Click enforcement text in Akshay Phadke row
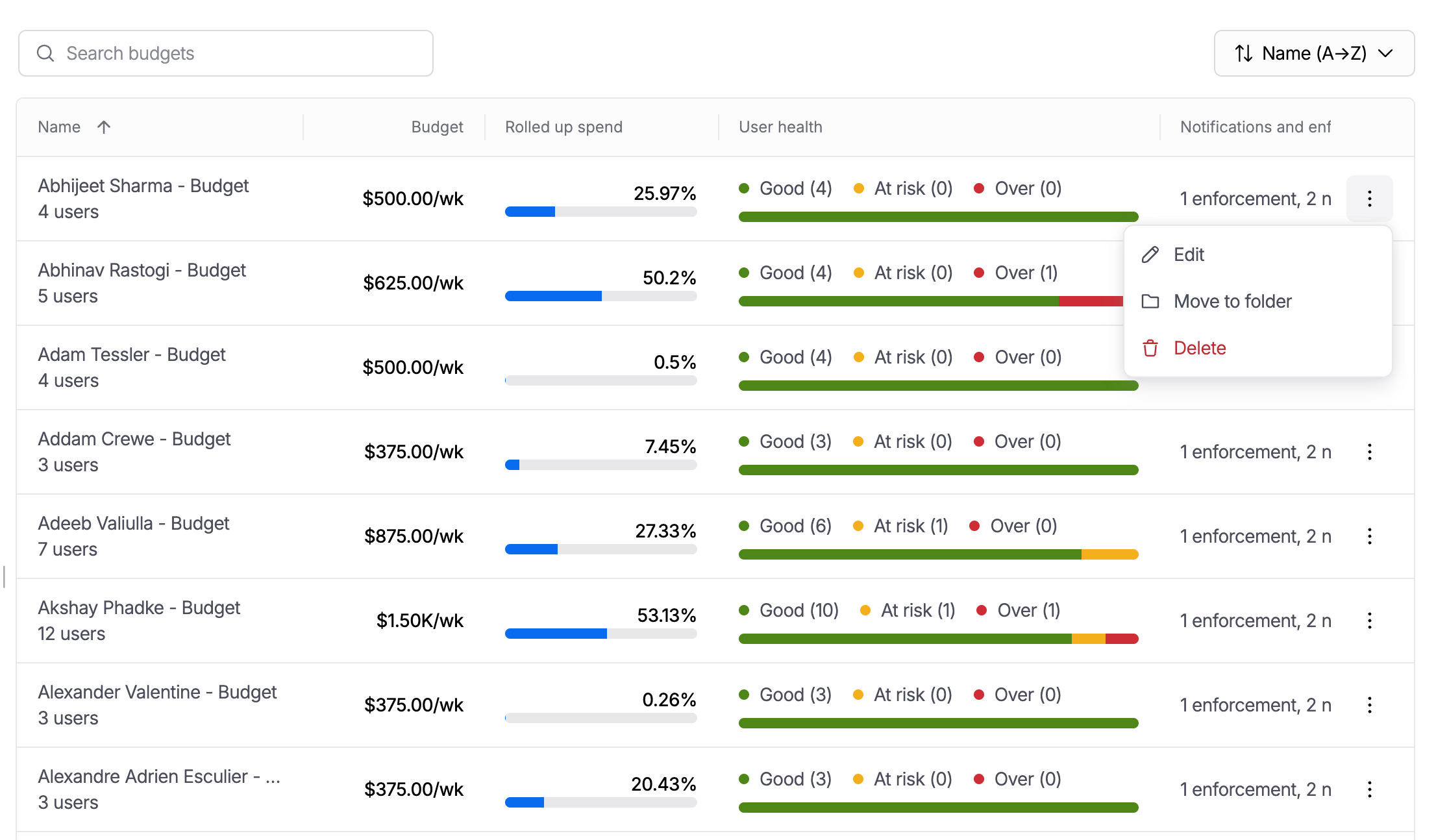This screenshot has width=1436, height=840. pyautogui.click(x=1256, y=621)
